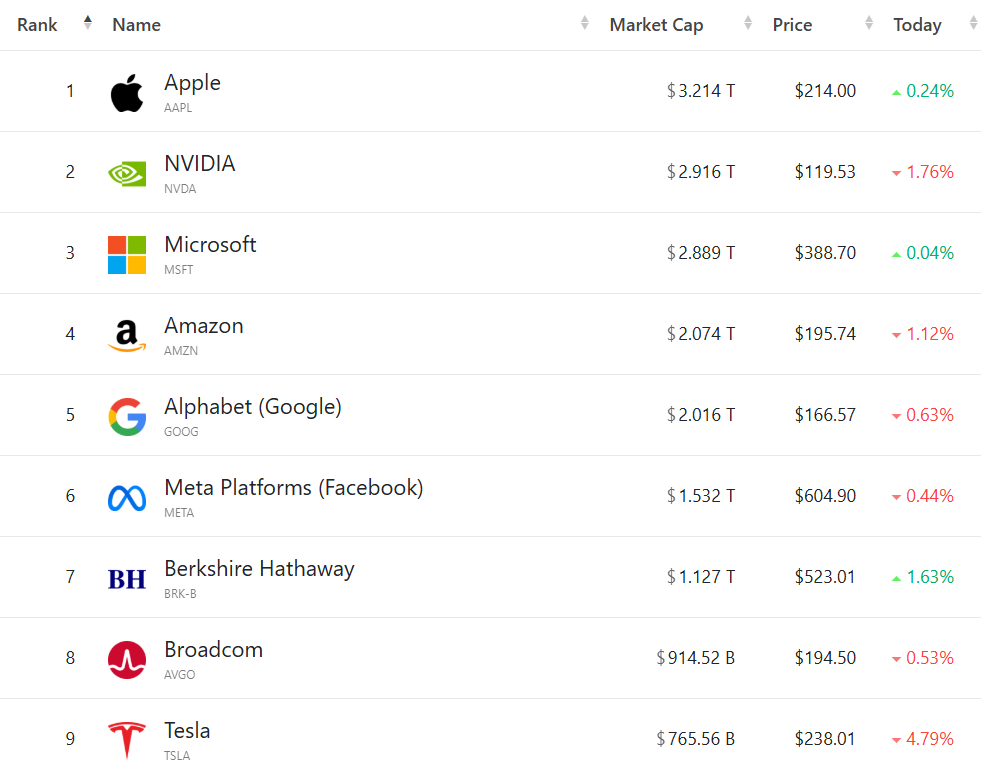Click the Tesla logo icon

pyautogui.click(x=127, y=740)
